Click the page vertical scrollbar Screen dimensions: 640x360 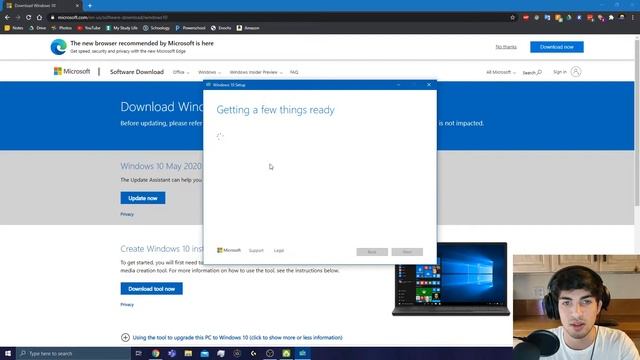pyautogui.click(x=637, y=122)
